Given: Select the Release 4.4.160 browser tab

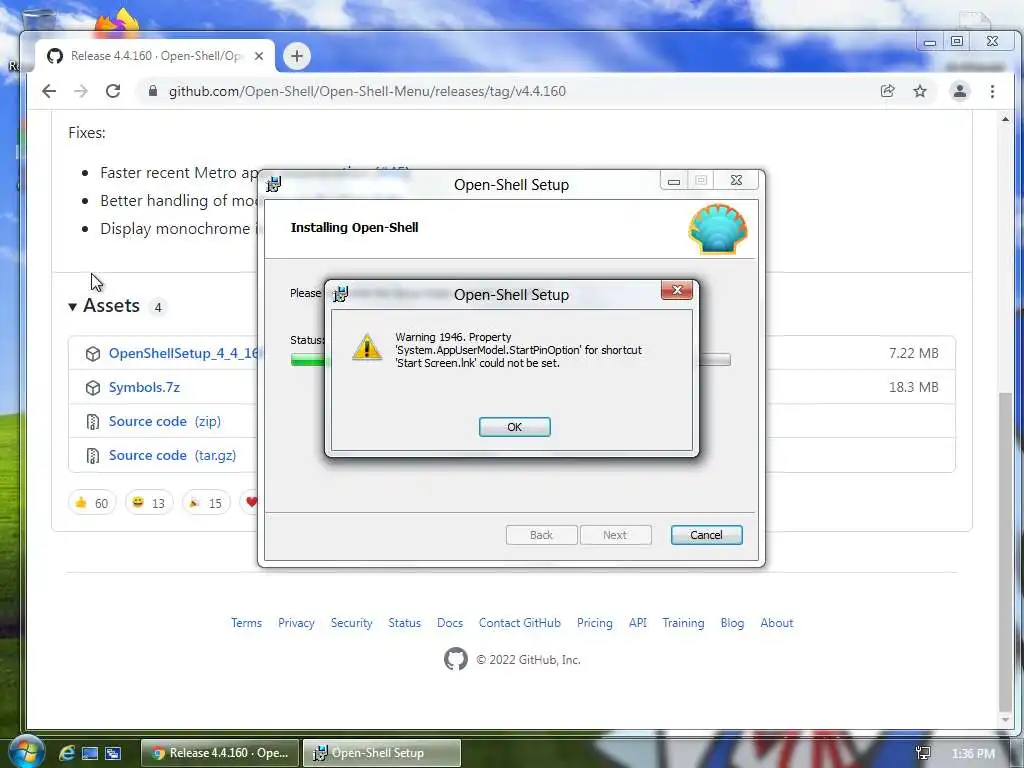Looking at the screenshot, I should [x=155, y=56].
